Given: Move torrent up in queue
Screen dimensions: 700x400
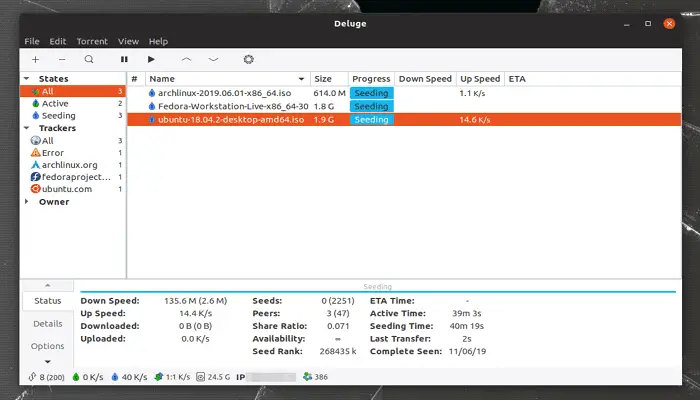Looking at the screenshot, I should (x=186, y=59).
